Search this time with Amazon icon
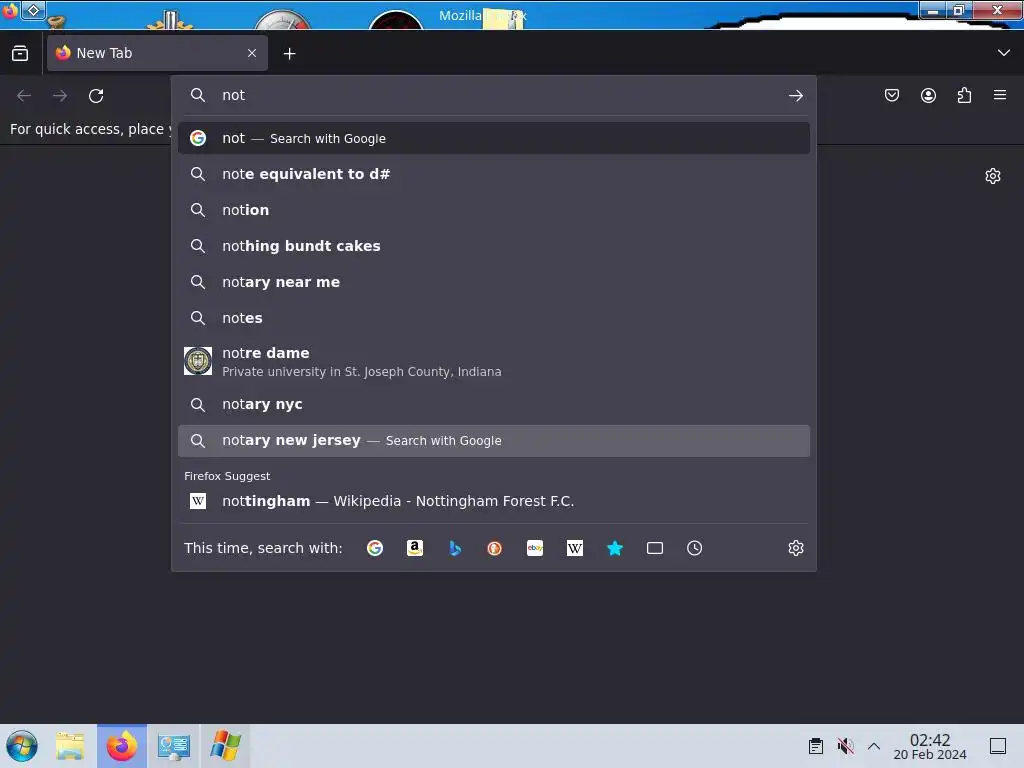Screen dimensions: 1024x768 (x=415, y=548)
